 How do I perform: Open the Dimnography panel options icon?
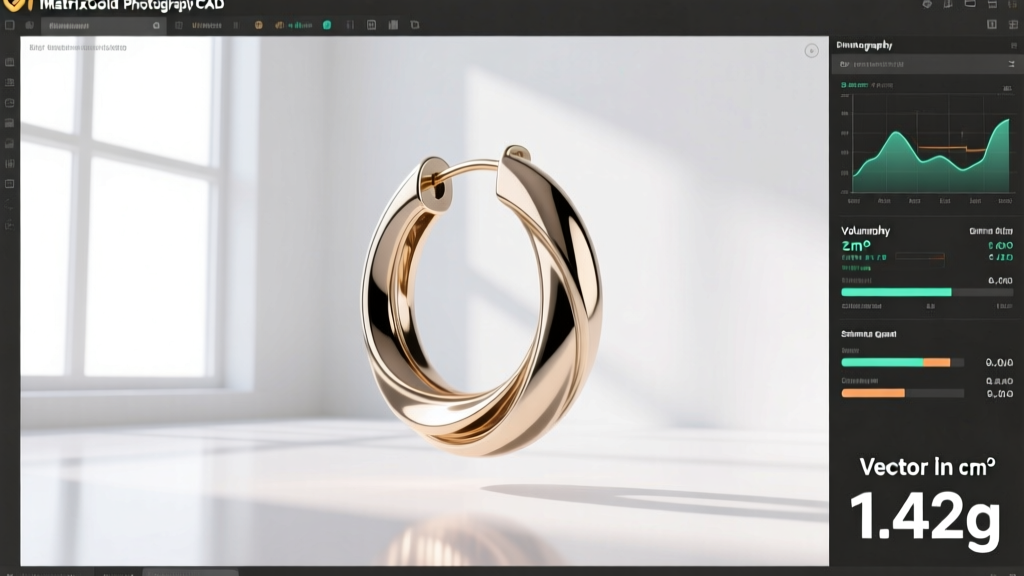(x=1014, y=45)
